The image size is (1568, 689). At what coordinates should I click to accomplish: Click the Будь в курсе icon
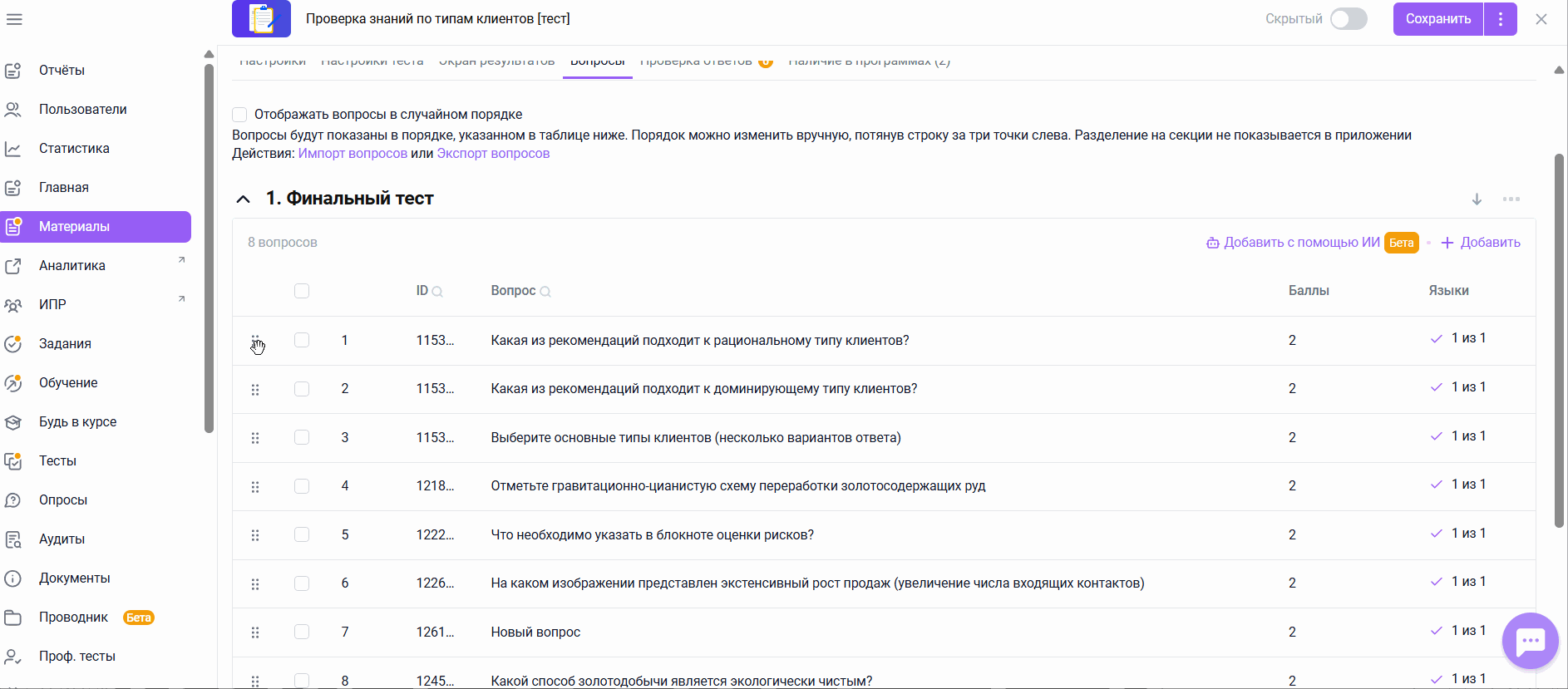13,422
